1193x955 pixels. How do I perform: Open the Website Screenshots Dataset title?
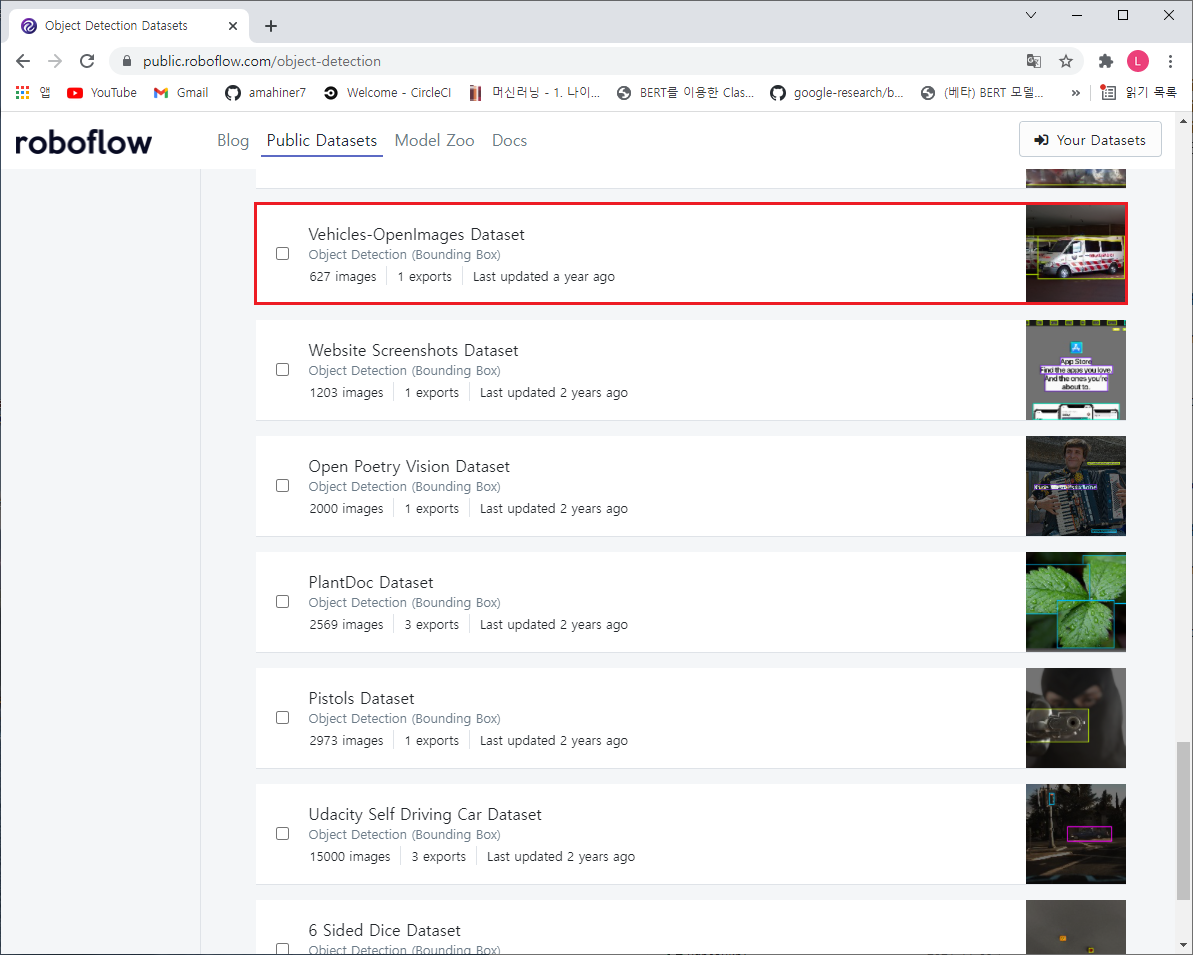[413, 350]
